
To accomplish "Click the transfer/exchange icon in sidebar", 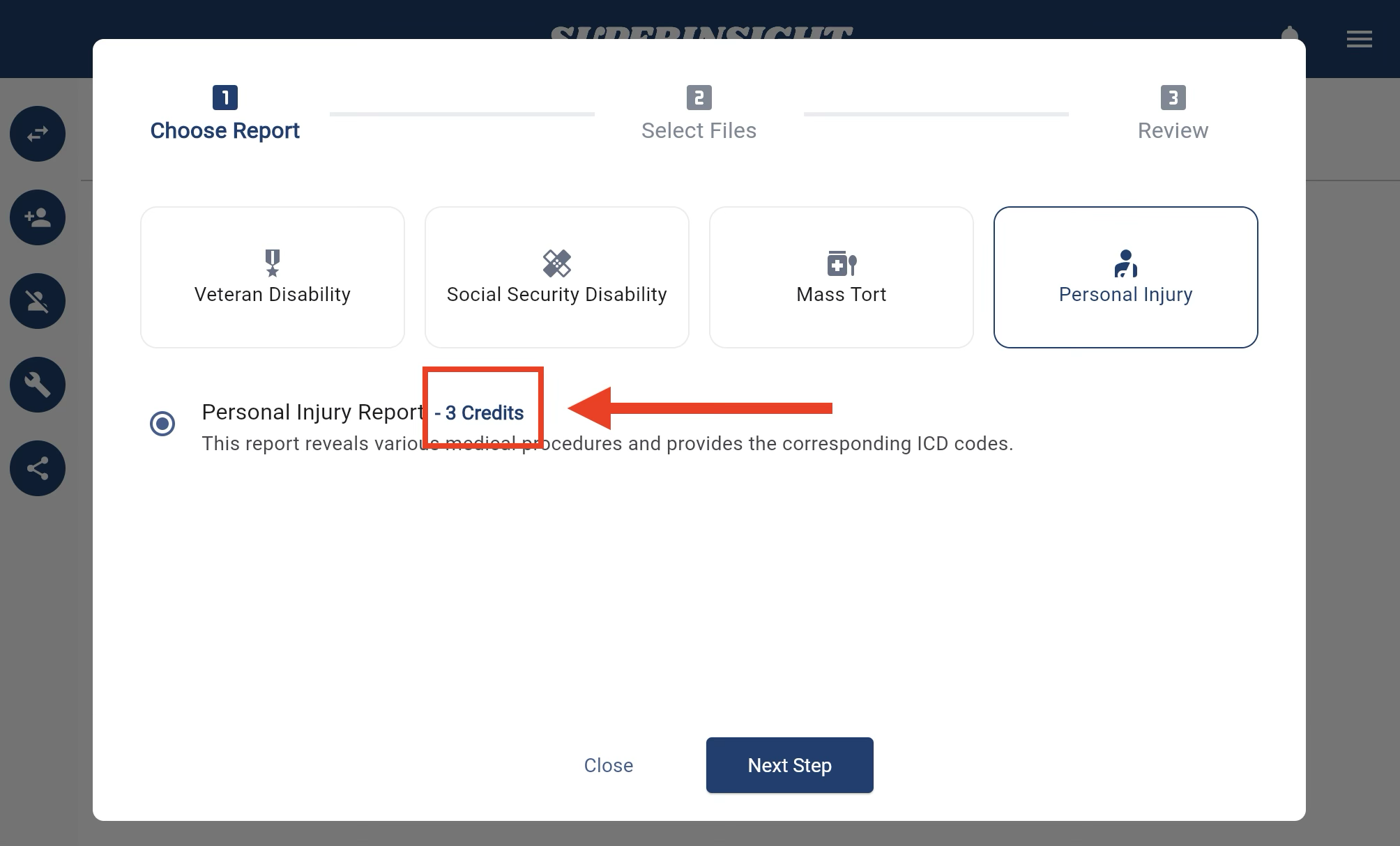I will pyautogui.click(x=39, y=133).
